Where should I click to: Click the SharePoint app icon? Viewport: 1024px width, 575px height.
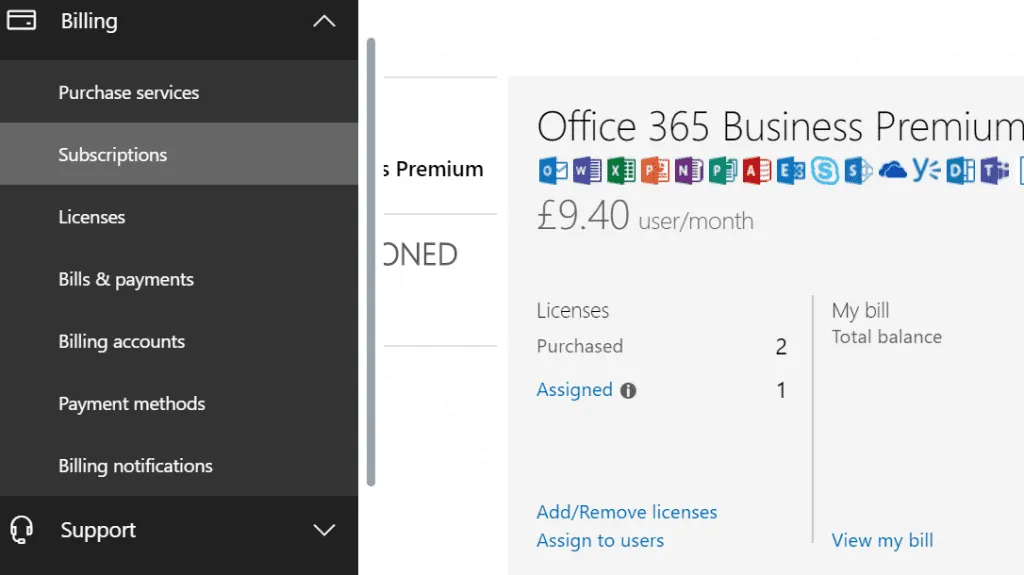click(x=858, y=171)
